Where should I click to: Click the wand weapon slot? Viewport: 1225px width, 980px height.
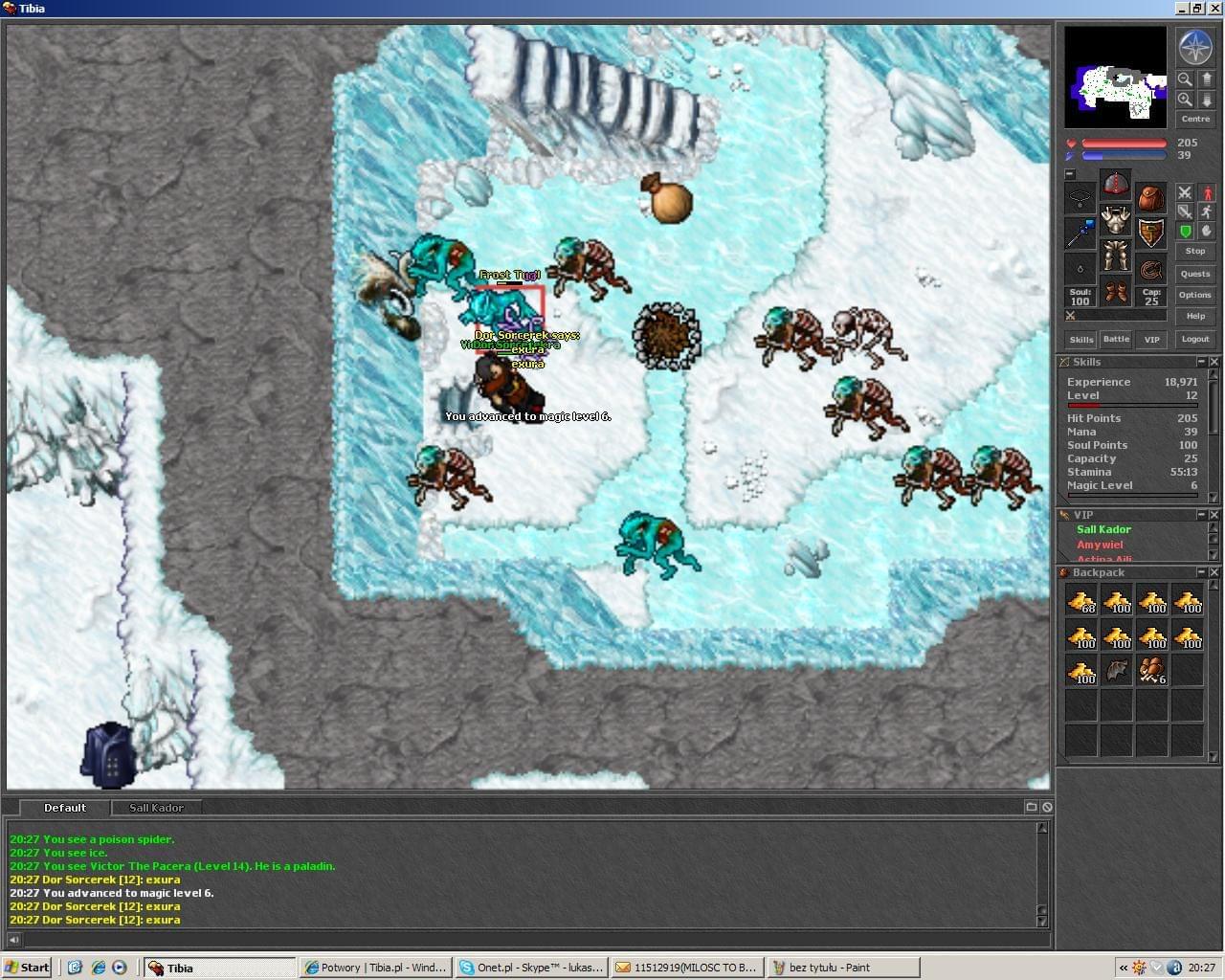pyautogui.click(x=1080, y=234)
